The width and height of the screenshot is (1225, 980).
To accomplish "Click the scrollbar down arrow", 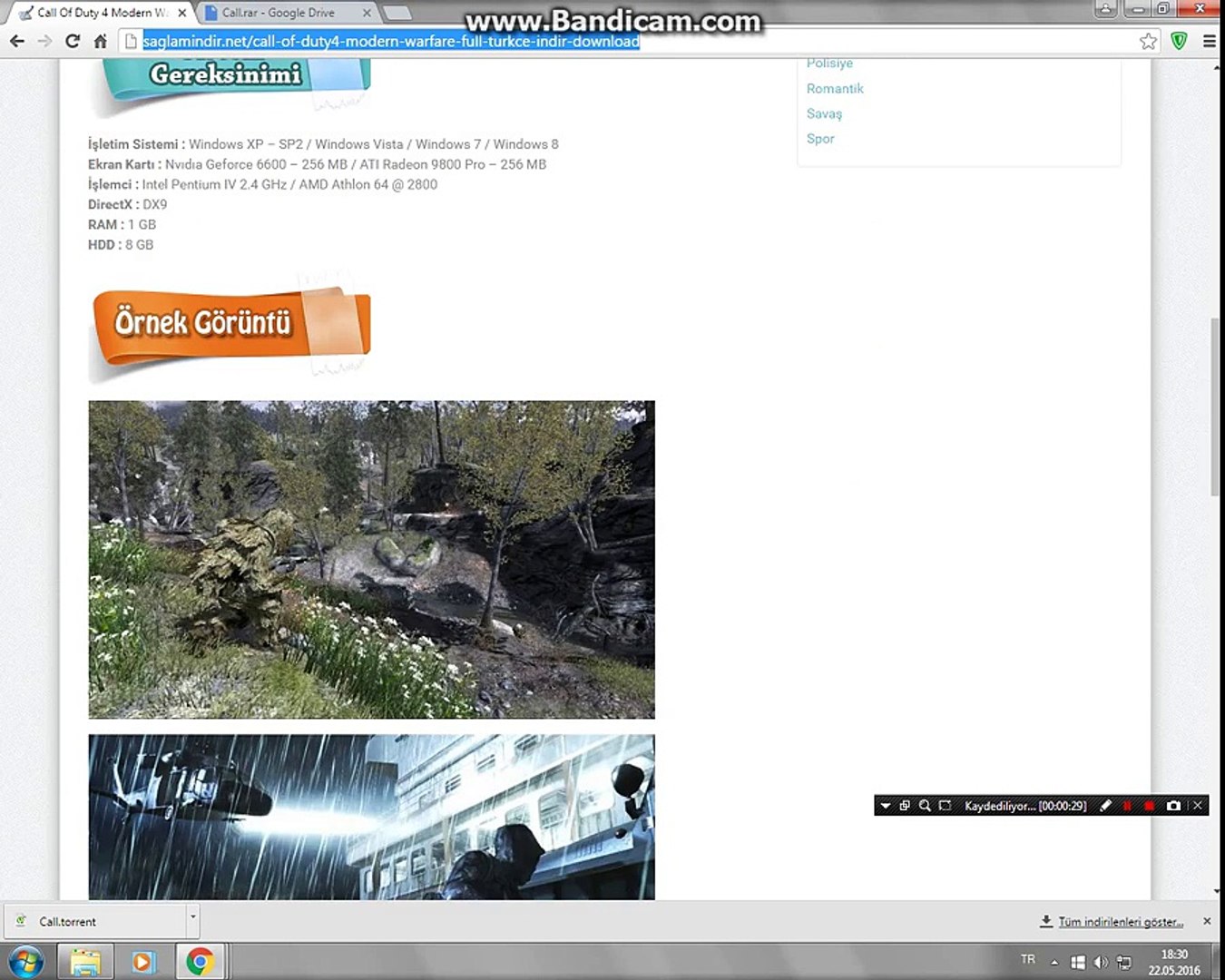I will [1216, 892].
